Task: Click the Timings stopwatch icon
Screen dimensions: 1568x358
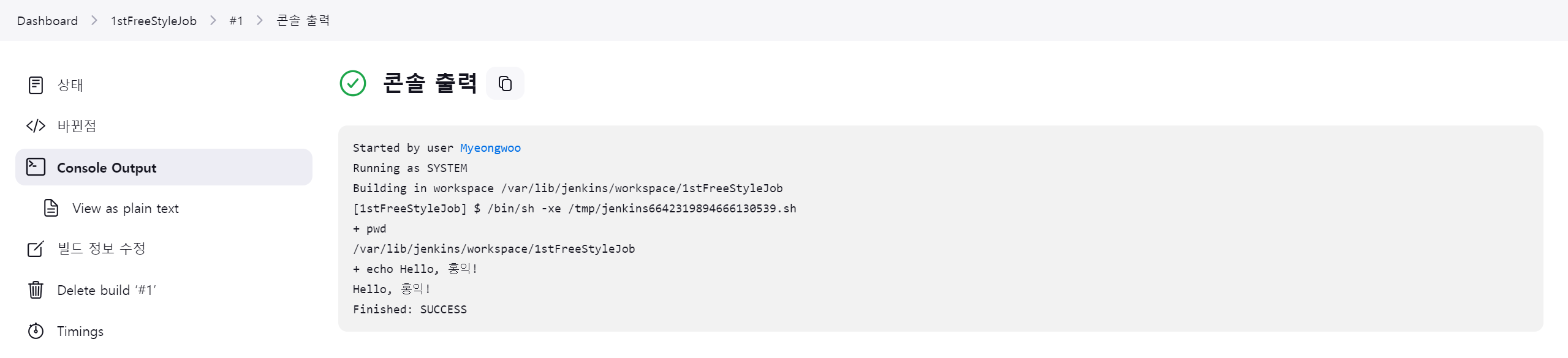Action: click(36, 331)
